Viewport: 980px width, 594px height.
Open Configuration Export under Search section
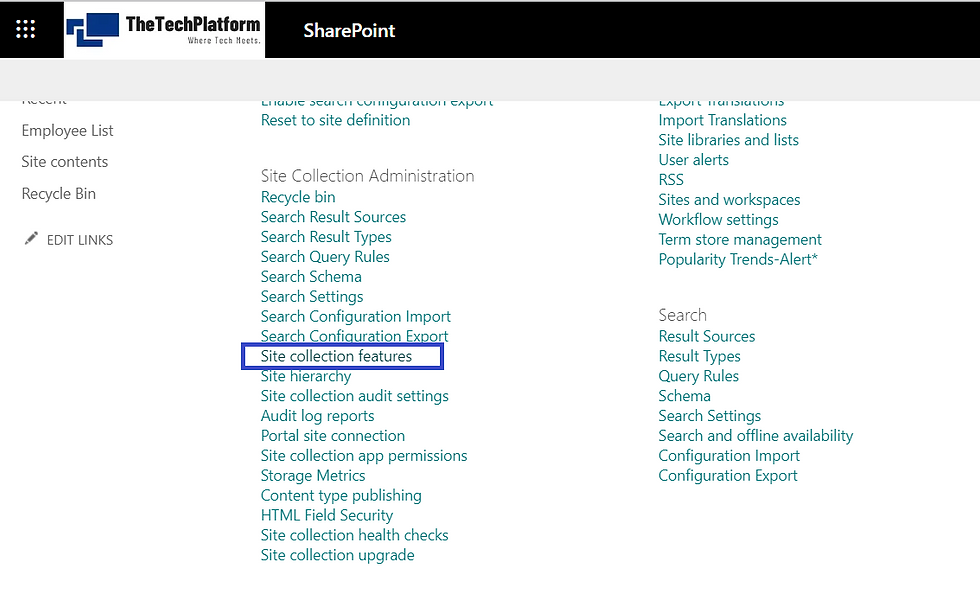coord(728,476)
